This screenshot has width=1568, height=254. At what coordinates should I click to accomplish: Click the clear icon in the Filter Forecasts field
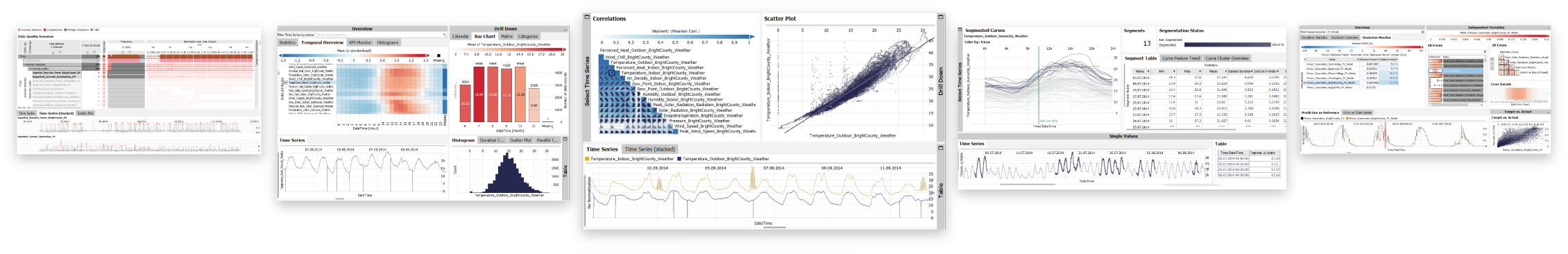coord(1422,32)
